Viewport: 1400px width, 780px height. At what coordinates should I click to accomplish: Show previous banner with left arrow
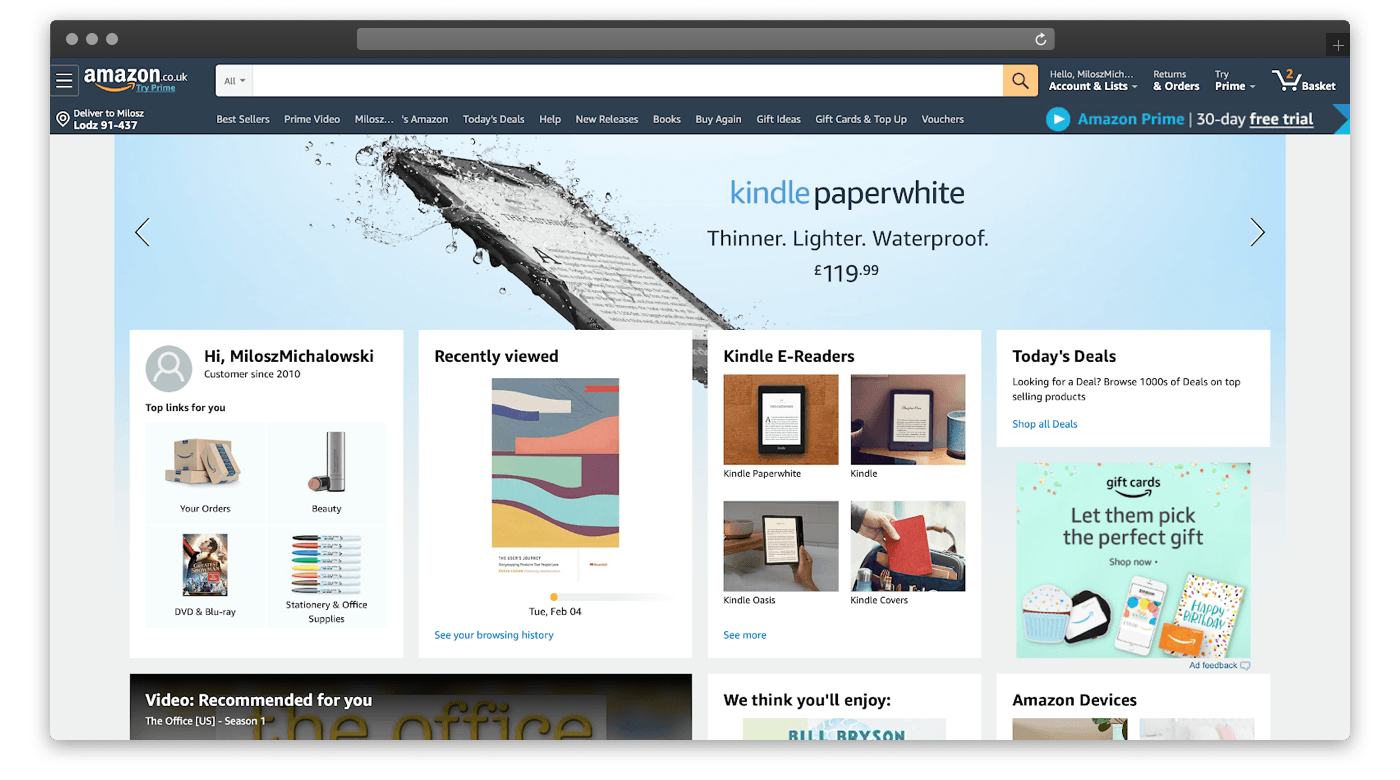coord(142,232)
